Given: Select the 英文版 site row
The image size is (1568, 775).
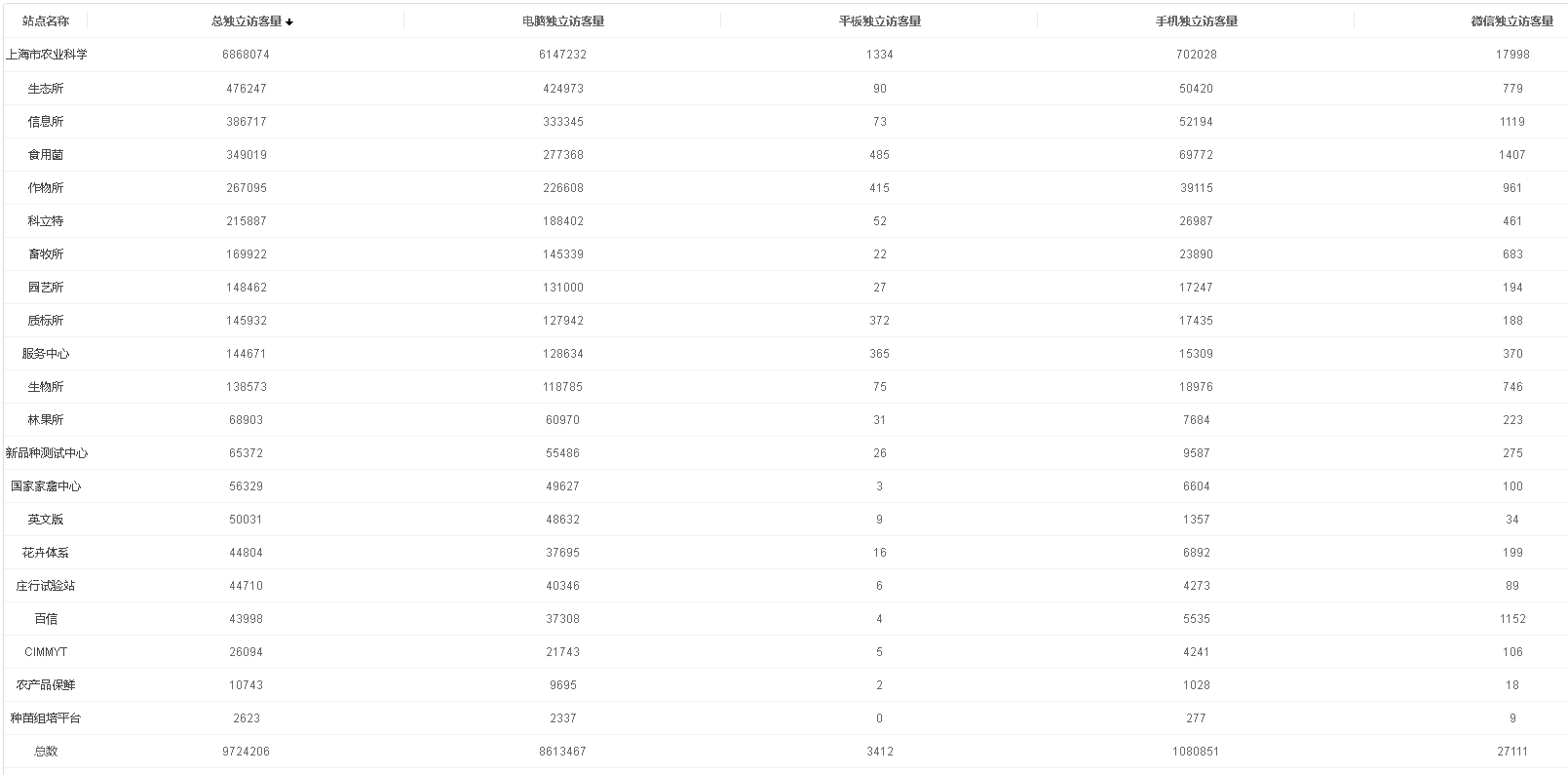Looking at the screenshot, I should tap(46, 520).
